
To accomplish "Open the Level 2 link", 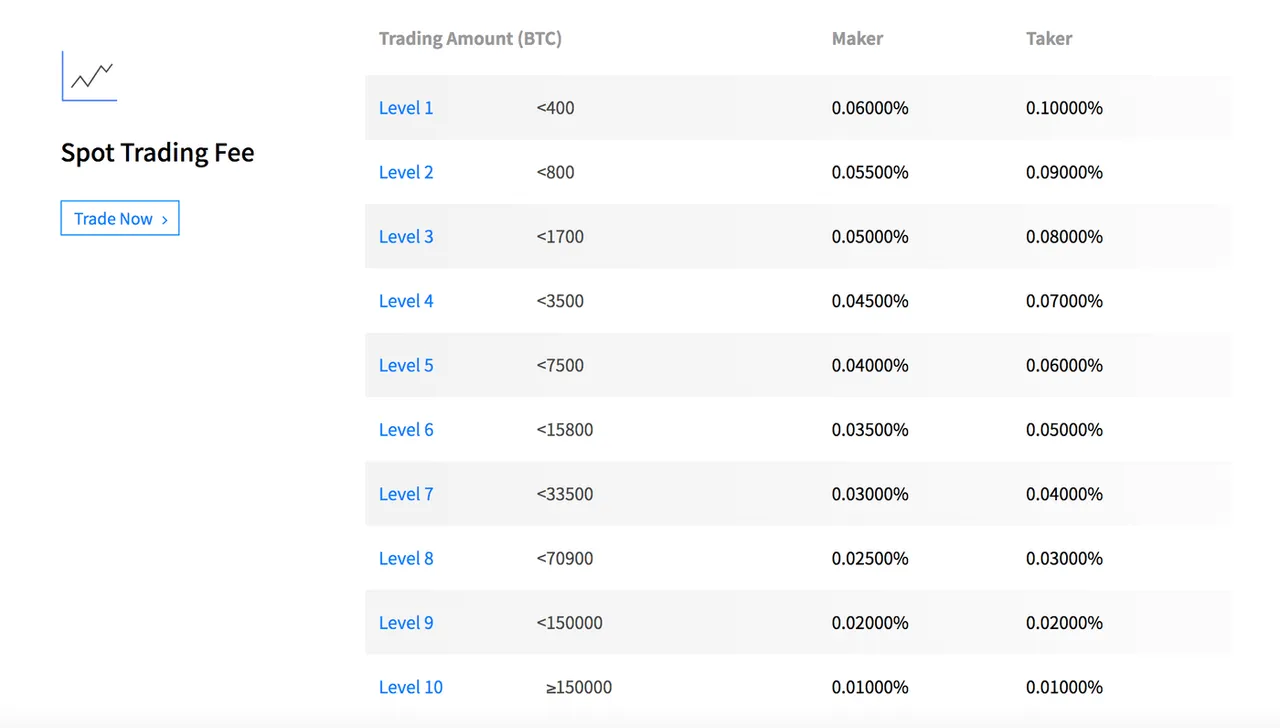I will 406,172.
